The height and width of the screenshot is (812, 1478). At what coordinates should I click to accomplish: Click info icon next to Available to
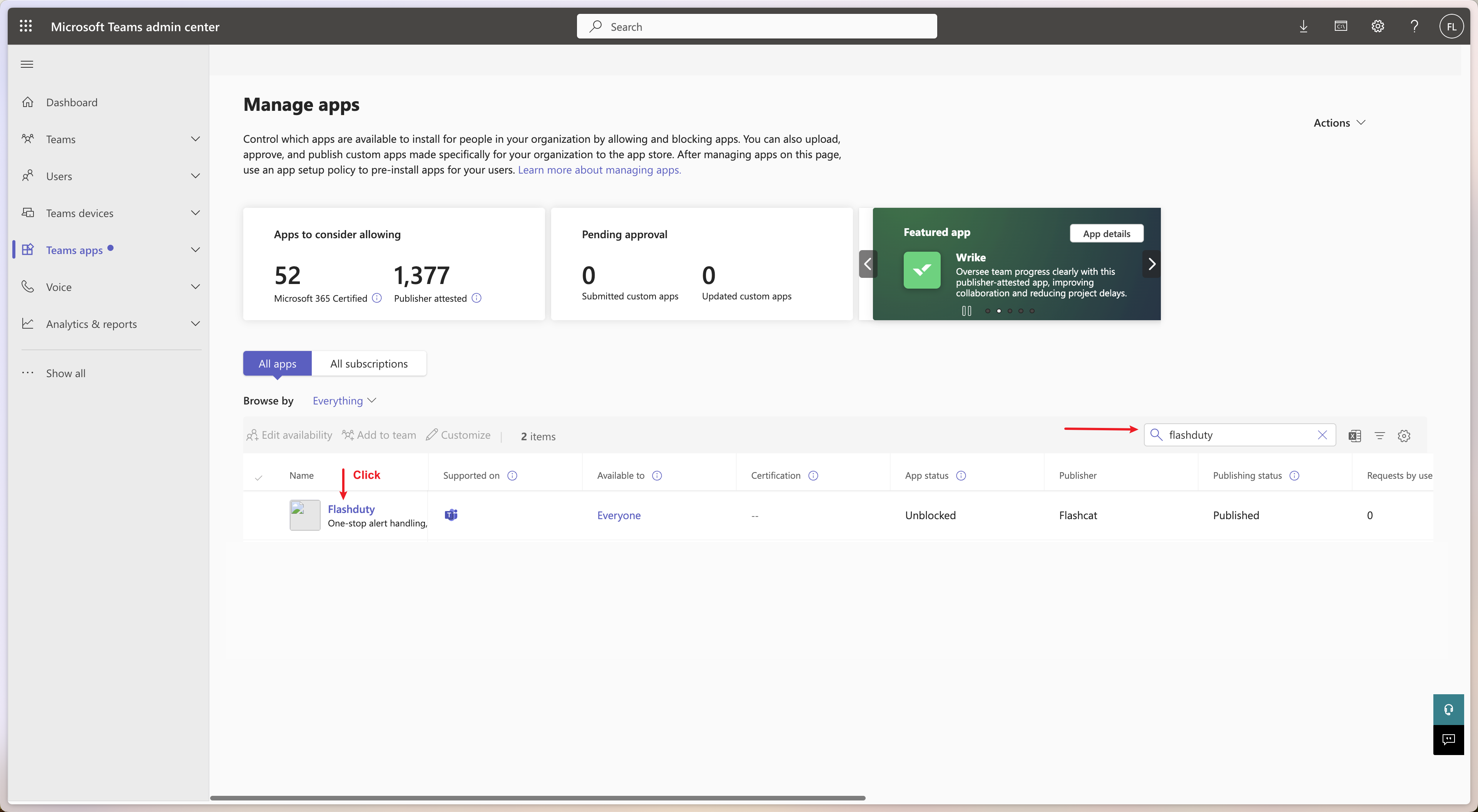(657, 475)
